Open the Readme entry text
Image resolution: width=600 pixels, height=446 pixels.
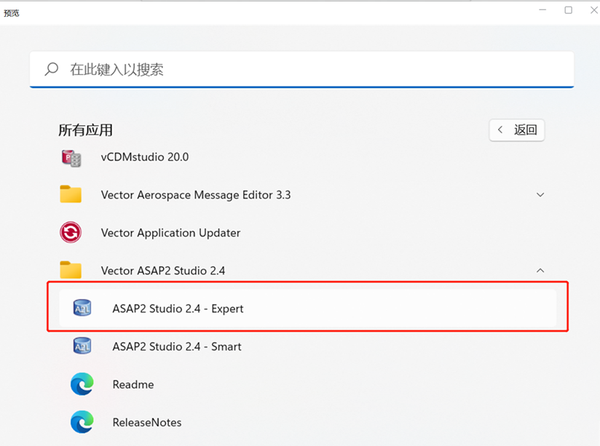click(133, 384)
